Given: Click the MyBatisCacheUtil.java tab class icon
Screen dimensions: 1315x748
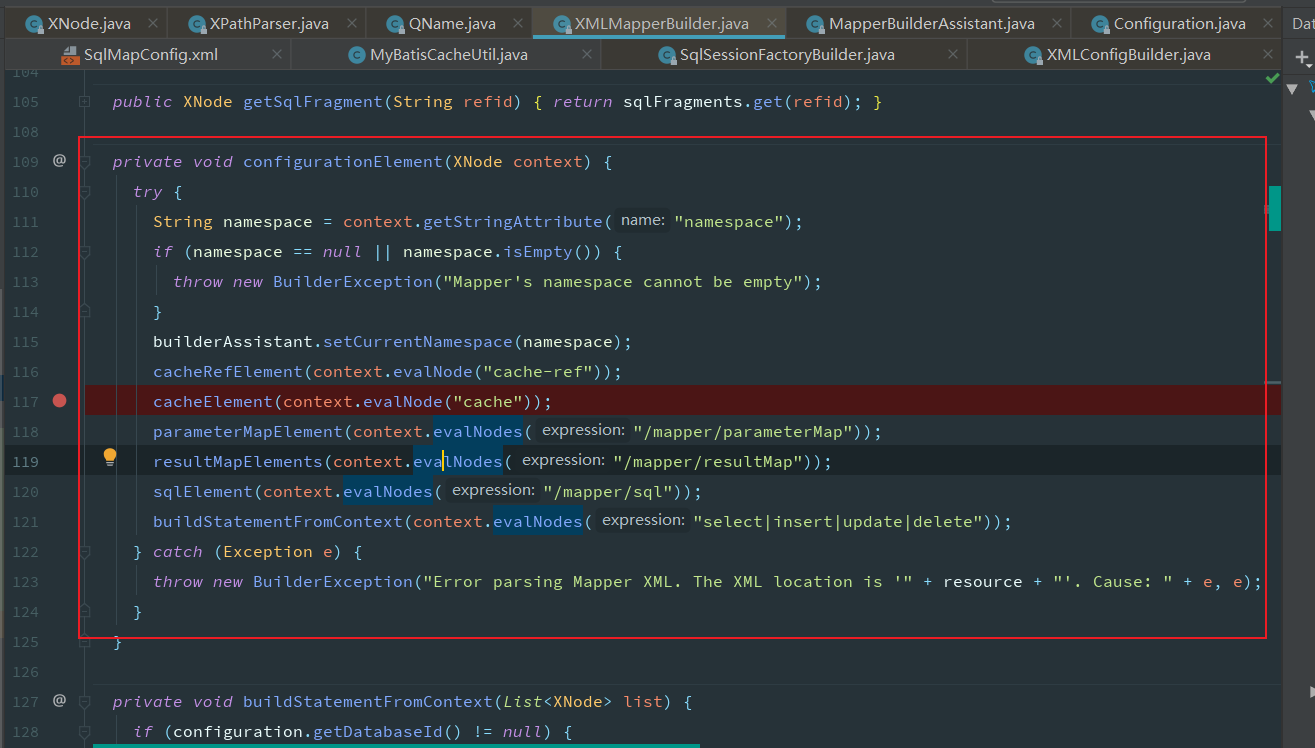Looking at the screenshot, I should pyautogui.click(x=356, y=55).
